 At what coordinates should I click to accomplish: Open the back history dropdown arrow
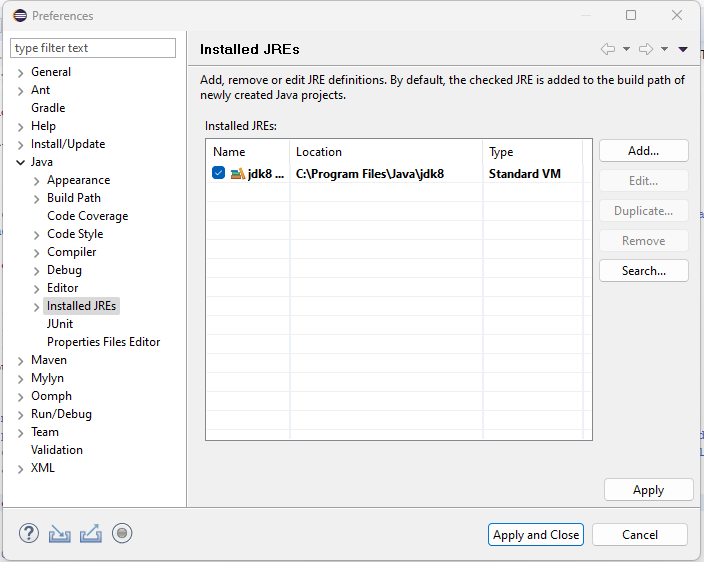coord(626,49)
